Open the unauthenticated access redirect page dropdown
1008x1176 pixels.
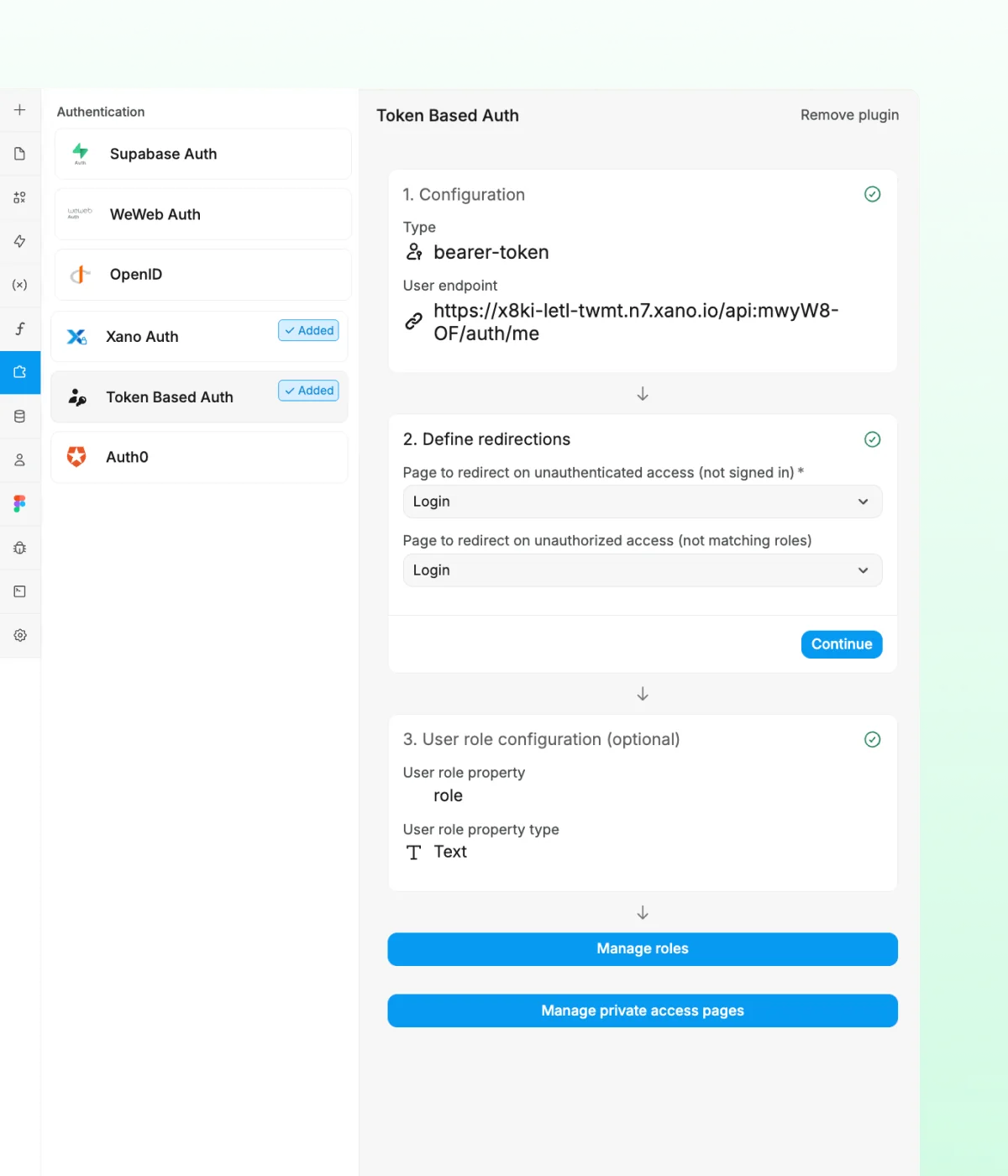pos(643,501)
